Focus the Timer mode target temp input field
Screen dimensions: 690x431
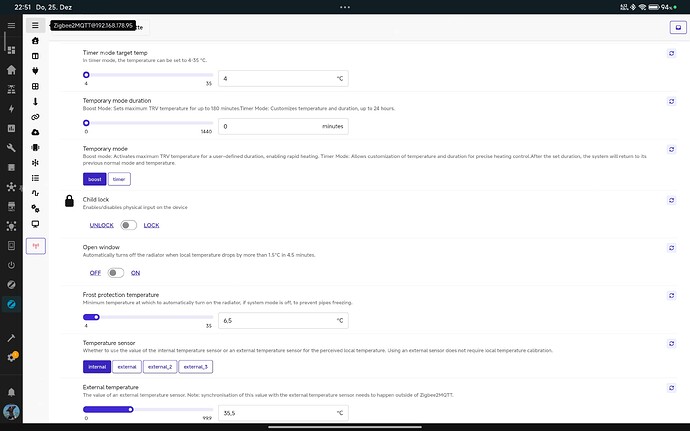click(x=283, y=79)
